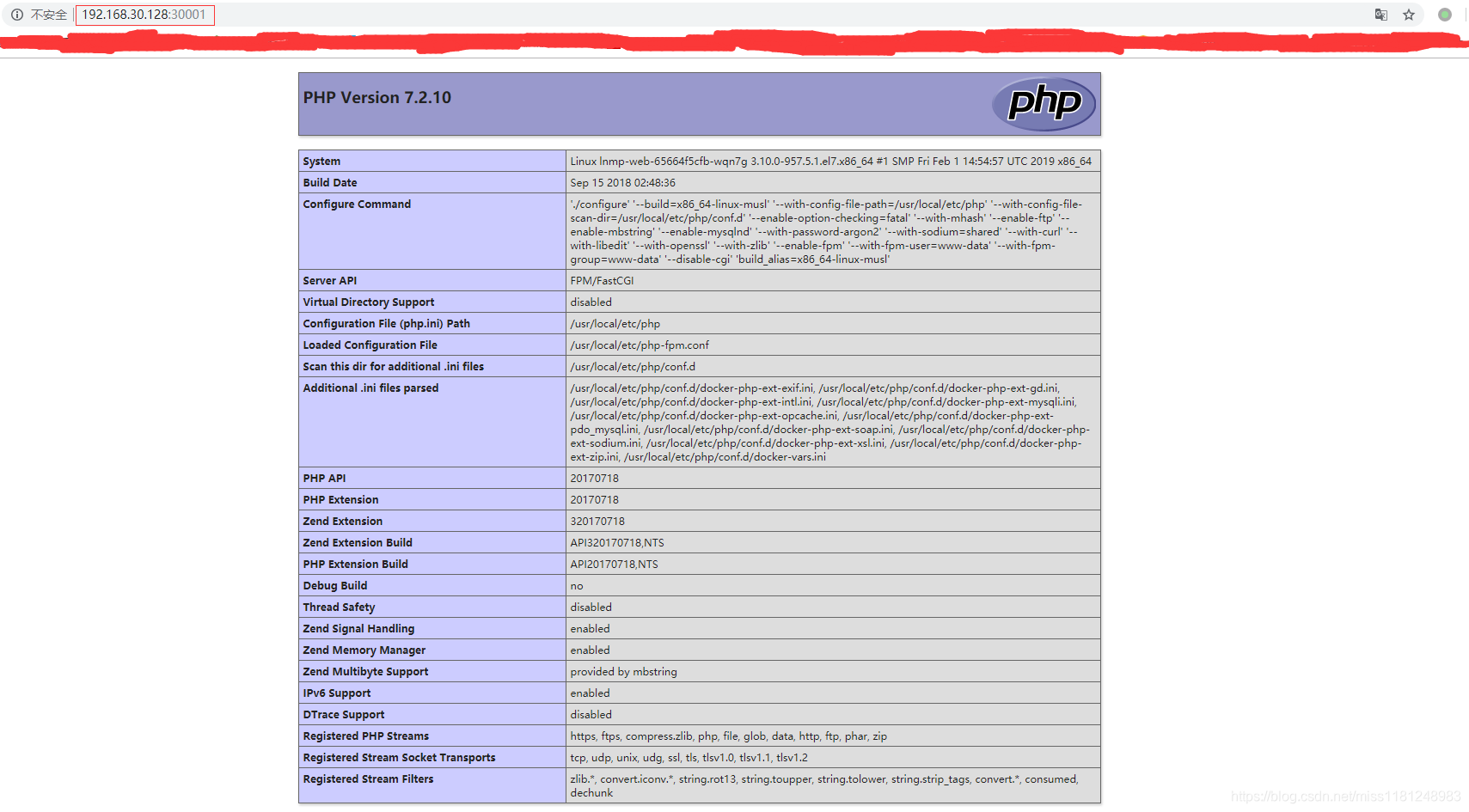1469x812 pixels.
Task: Click the 'Sep 15 2018 02:48:36' value
Action: coord(623,183)
